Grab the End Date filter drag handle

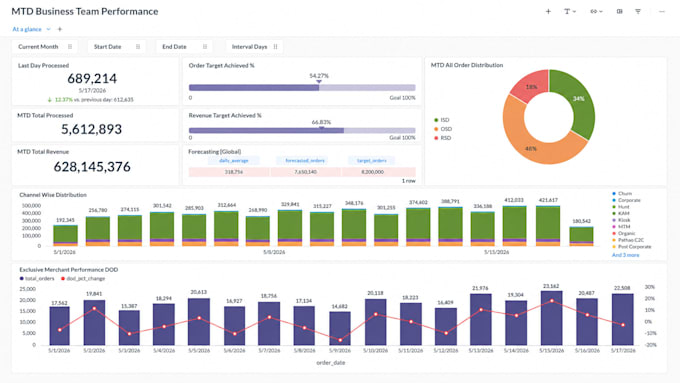pos(205,46)
